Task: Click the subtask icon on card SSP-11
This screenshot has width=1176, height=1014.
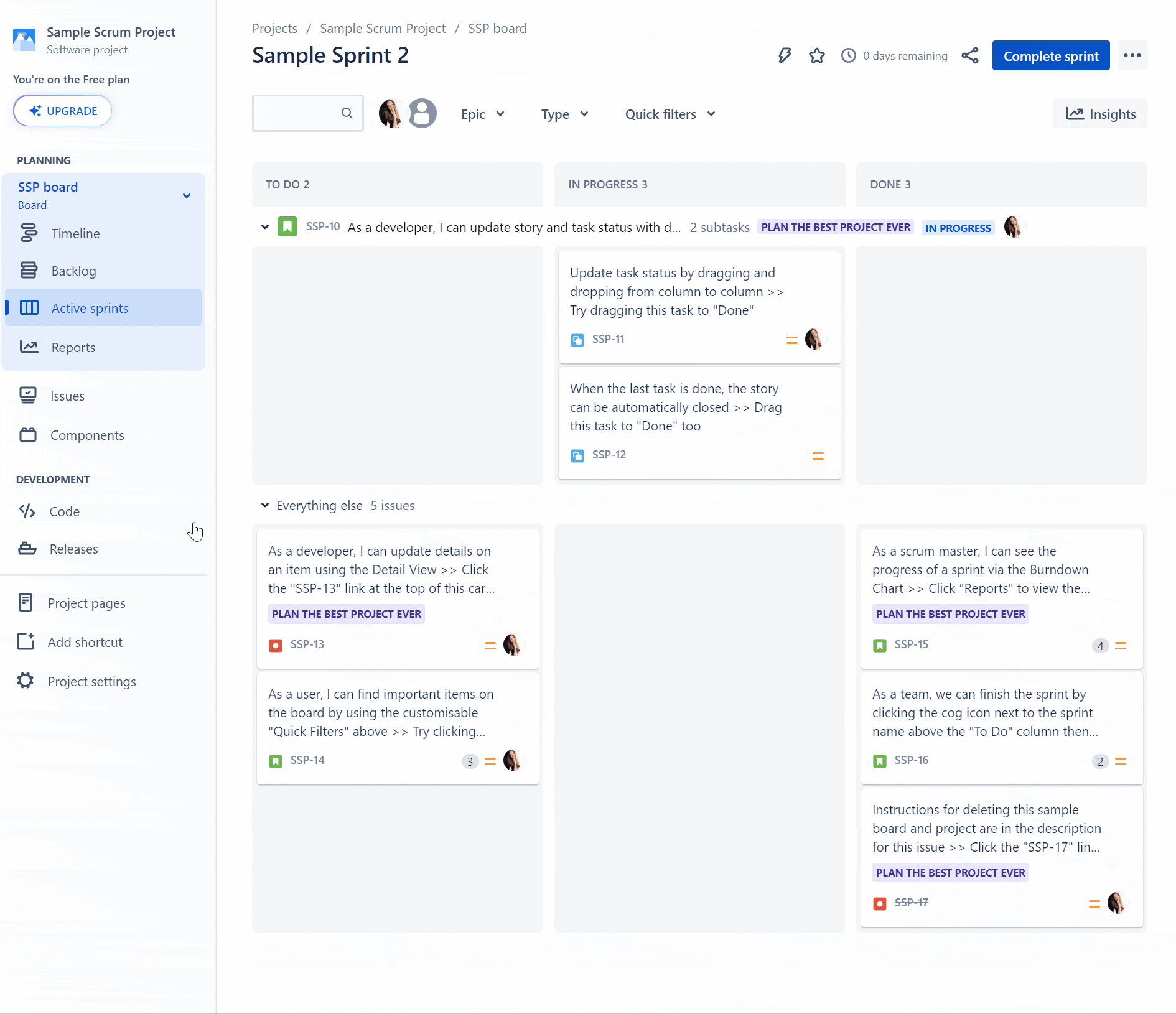Action: (577, 340)
